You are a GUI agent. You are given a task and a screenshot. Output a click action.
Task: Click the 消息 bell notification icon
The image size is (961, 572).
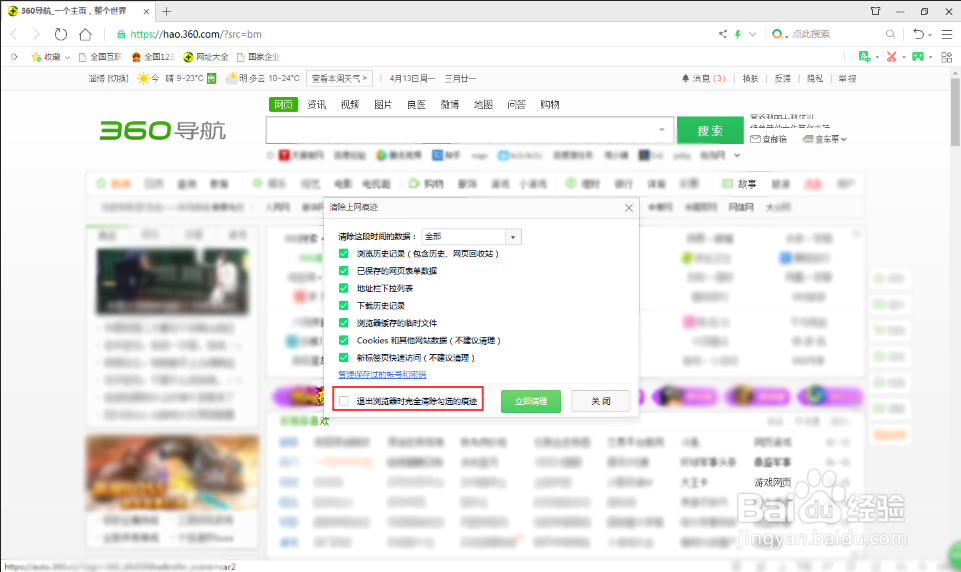[x=685, y=78]
